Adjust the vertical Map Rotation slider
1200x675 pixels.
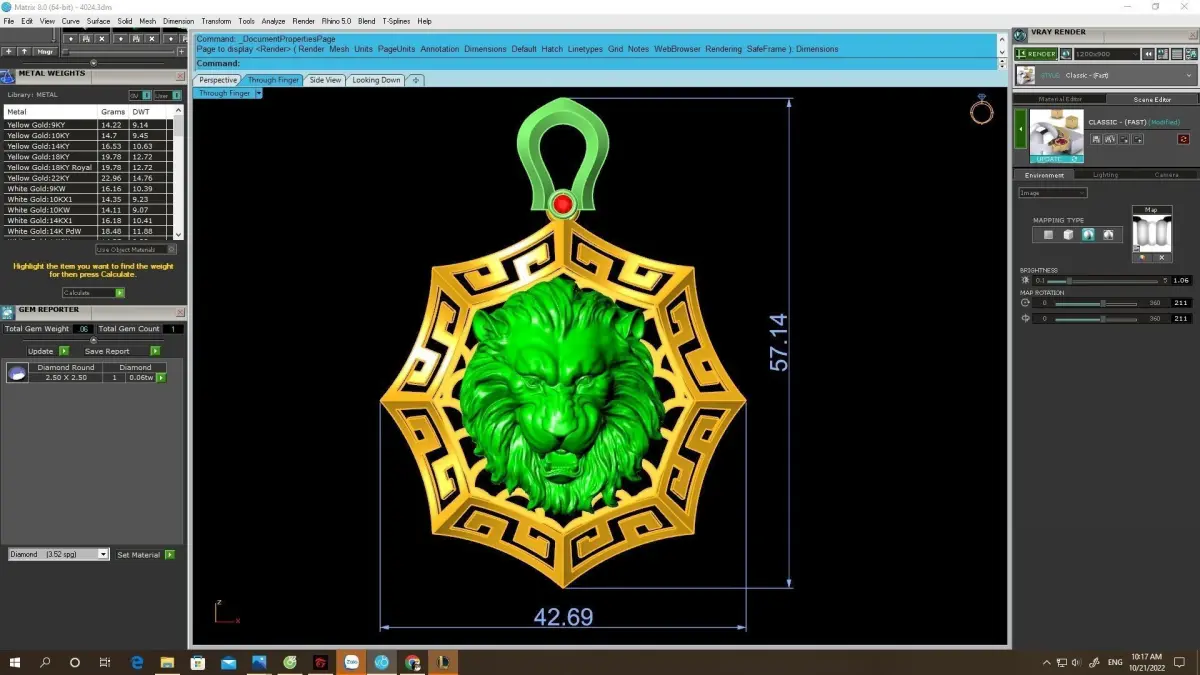(x=1096, y=319)
